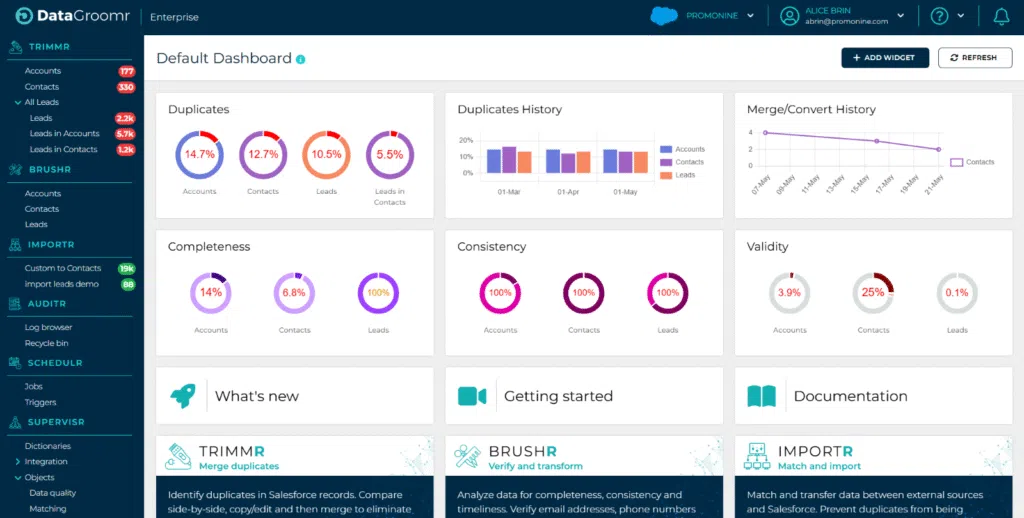Click the video camera Getting started icon
This screenshot has height=518, width=1024.
tap(472, 396)
